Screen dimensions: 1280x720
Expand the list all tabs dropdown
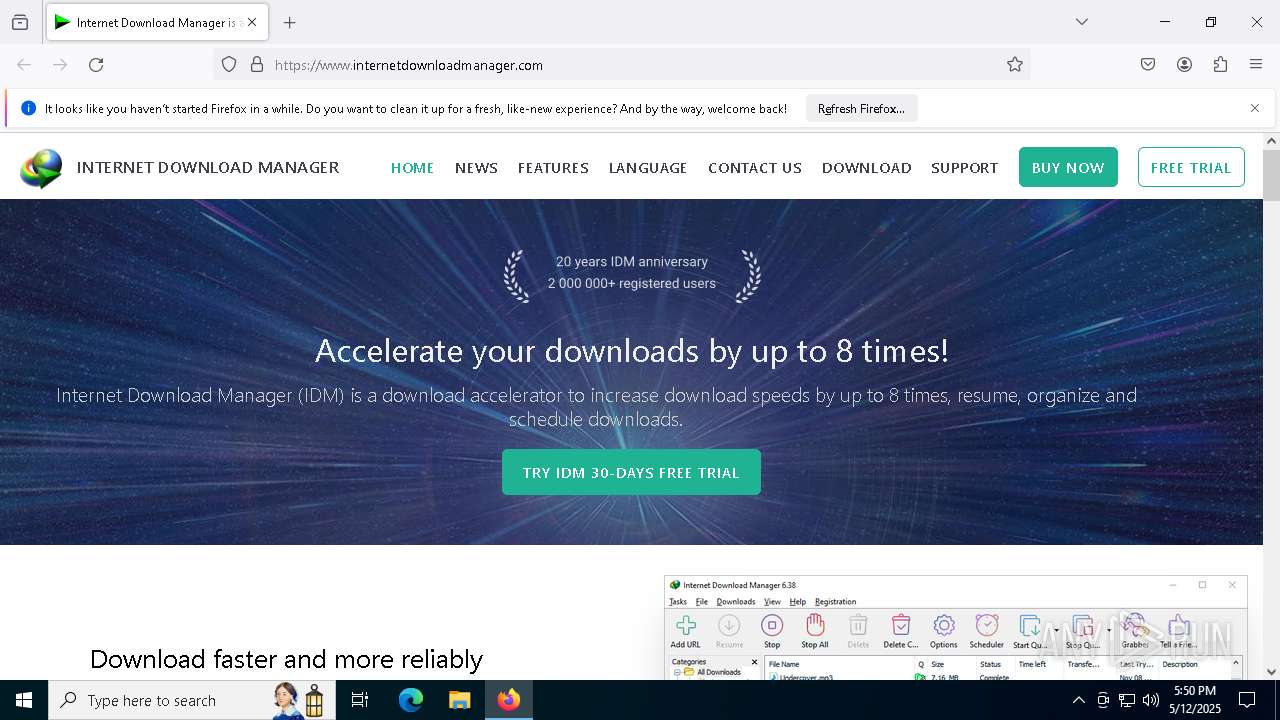pyautogui.click(x=1081, y=22)
